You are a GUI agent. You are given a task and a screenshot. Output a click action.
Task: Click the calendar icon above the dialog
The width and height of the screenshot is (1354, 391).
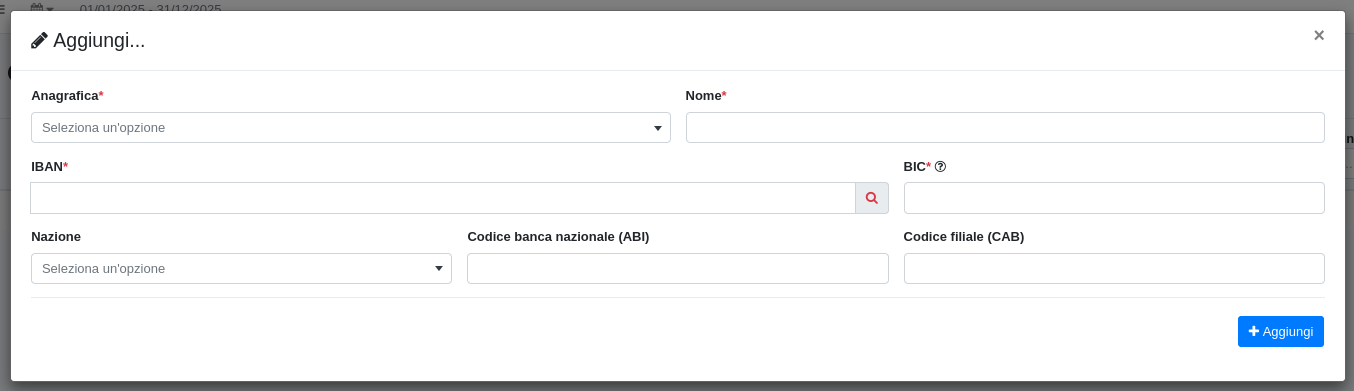[37, 6]
